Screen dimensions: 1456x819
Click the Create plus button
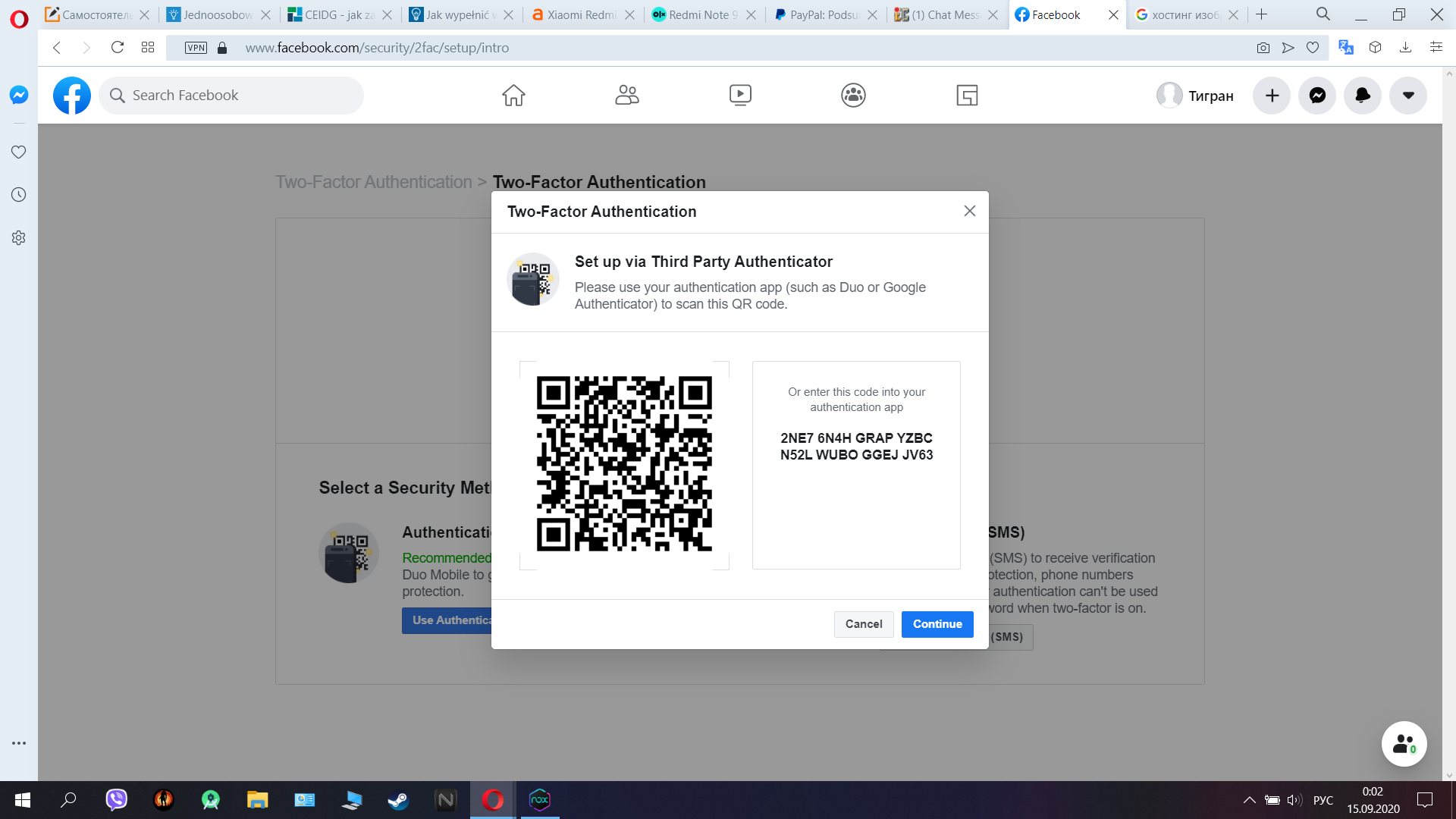click(x=1272, y=96)
